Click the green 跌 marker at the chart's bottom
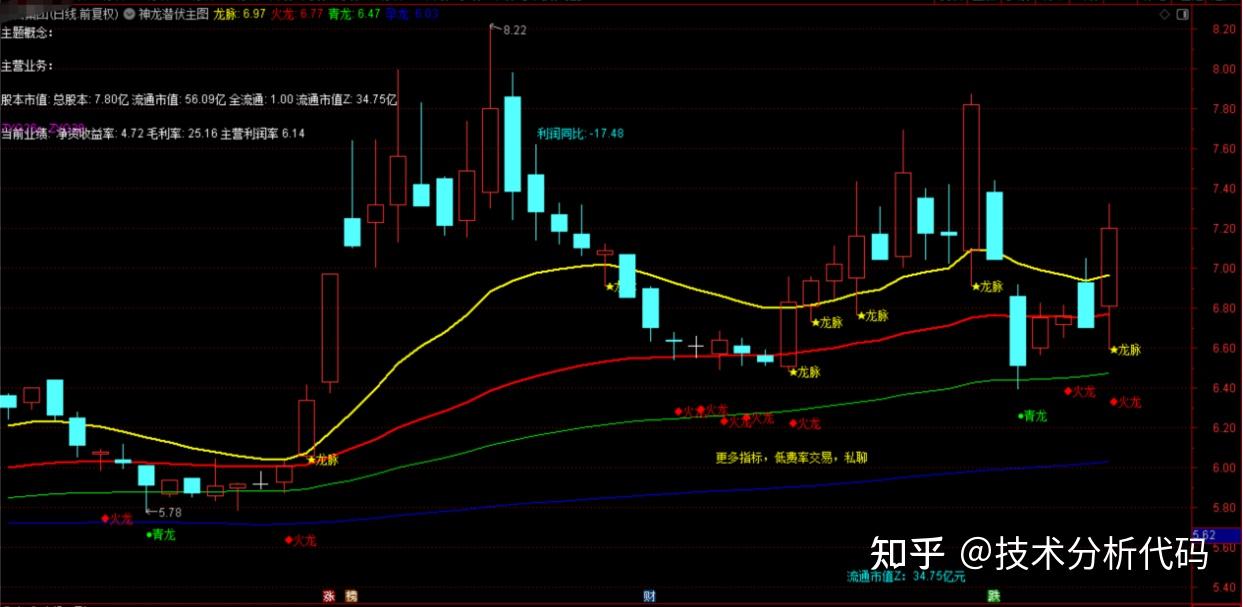Image resolution: width=1243 pixels, height=607 pixels. (994, 596)
